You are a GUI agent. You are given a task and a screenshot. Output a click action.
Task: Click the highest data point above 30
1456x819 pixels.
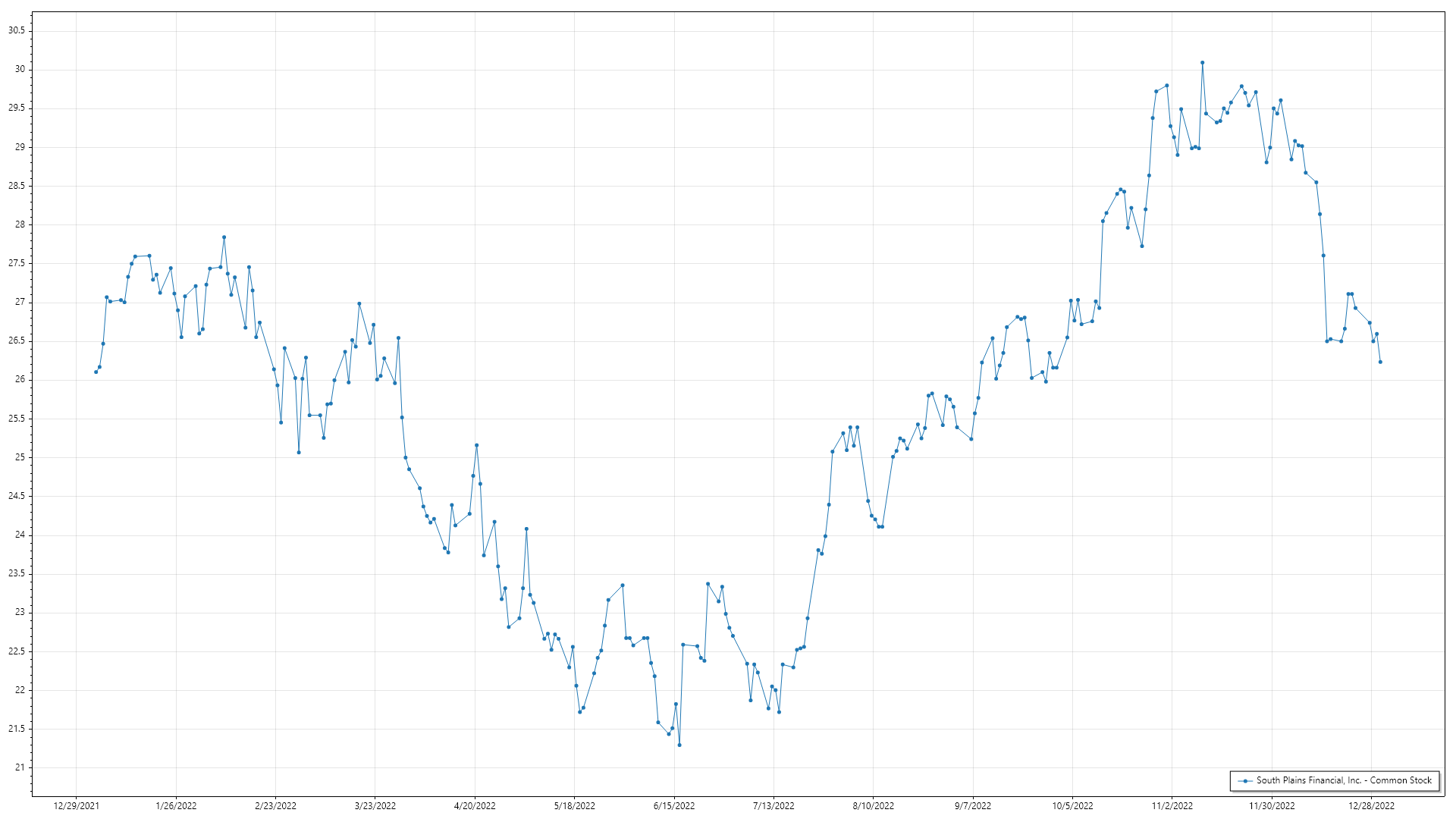point(1202,63)
